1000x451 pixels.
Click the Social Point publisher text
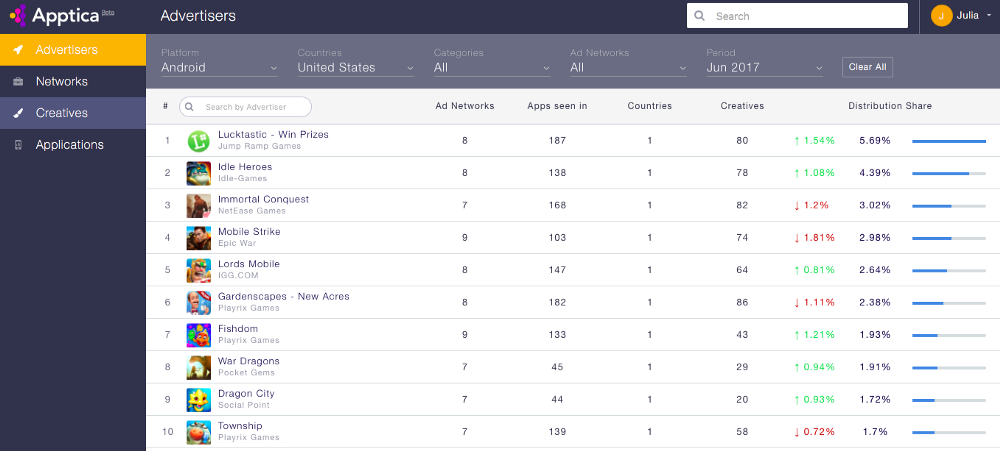pos(244,405)
